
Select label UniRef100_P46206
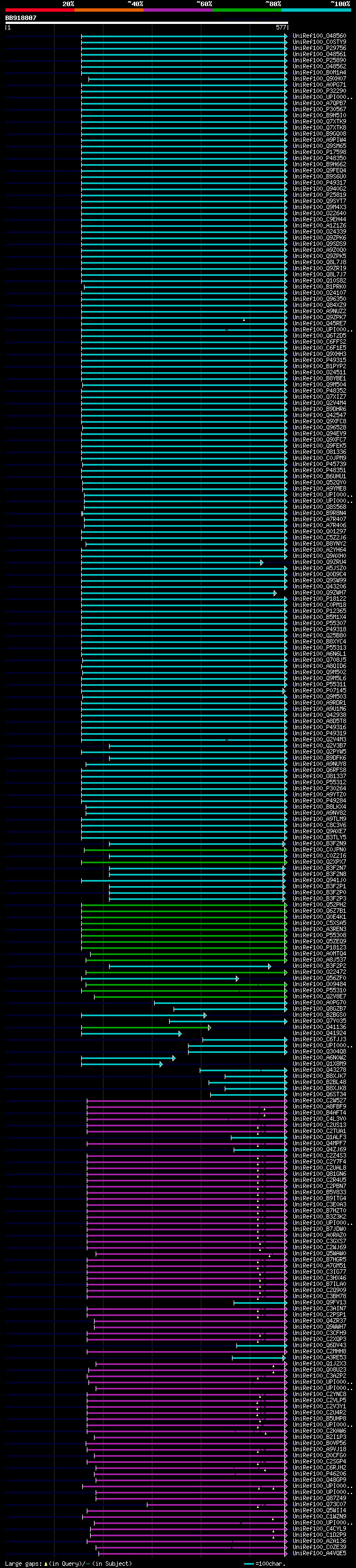tap(319, 1473)
